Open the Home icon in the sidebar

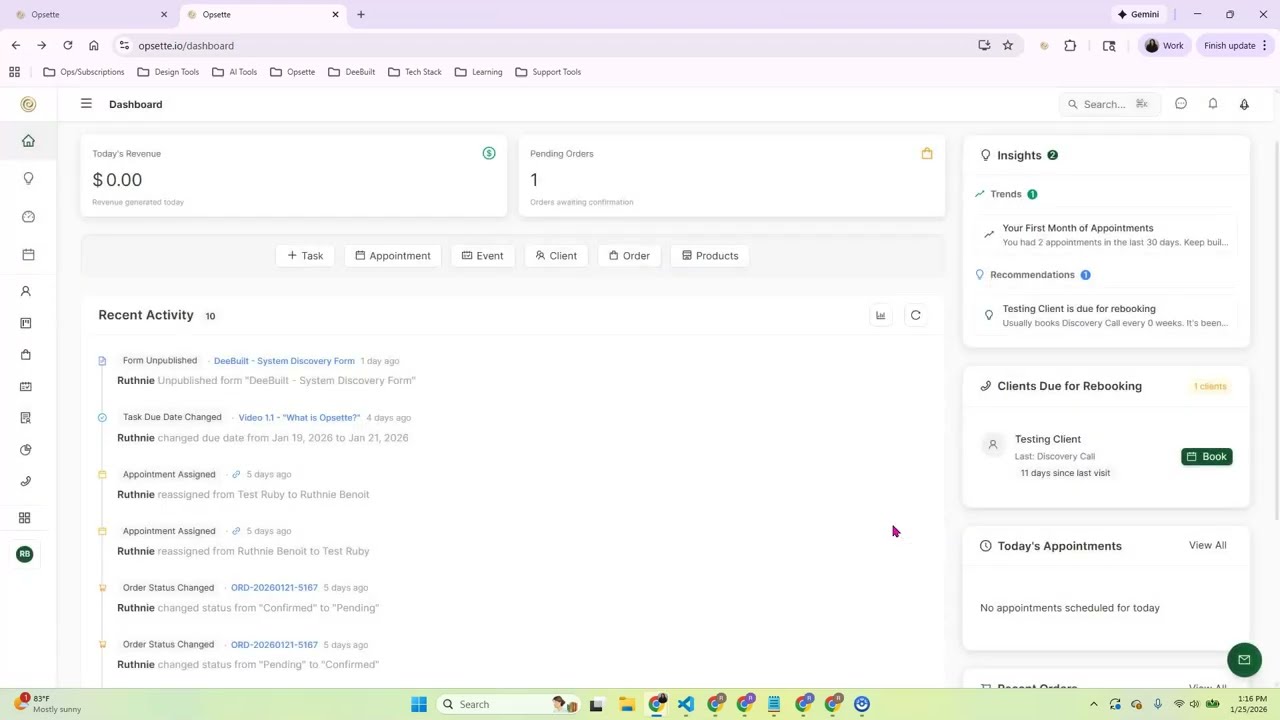point(28,141)
